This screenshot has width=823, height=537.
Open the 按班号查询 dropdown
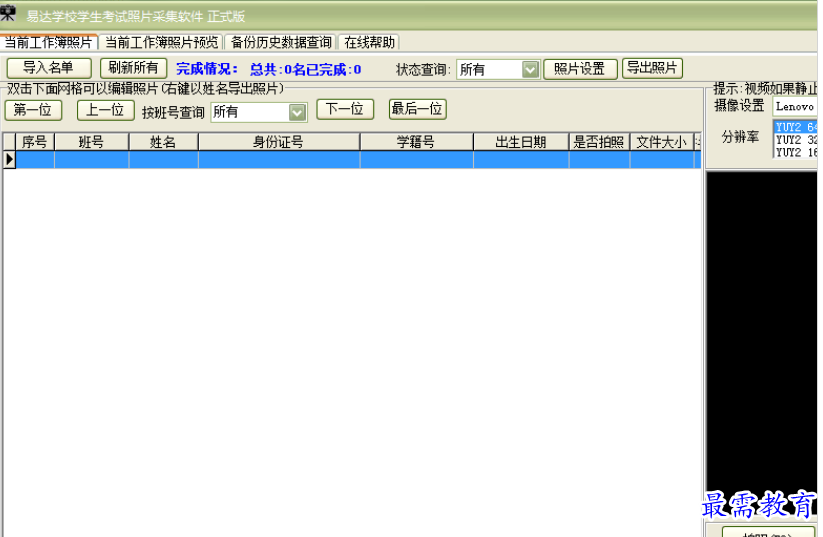[x=259, y=112]
